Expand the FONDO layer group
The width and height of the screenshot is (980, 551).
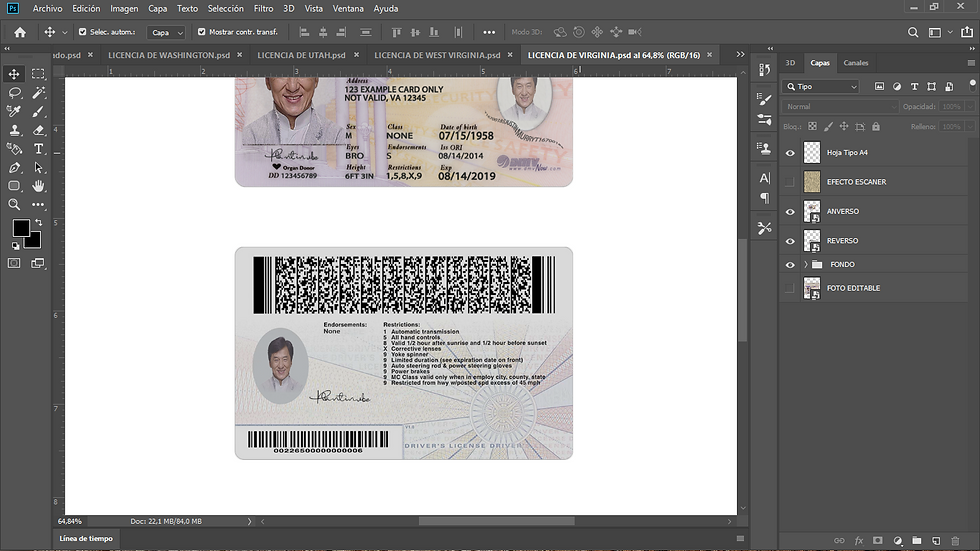point(806,265)
